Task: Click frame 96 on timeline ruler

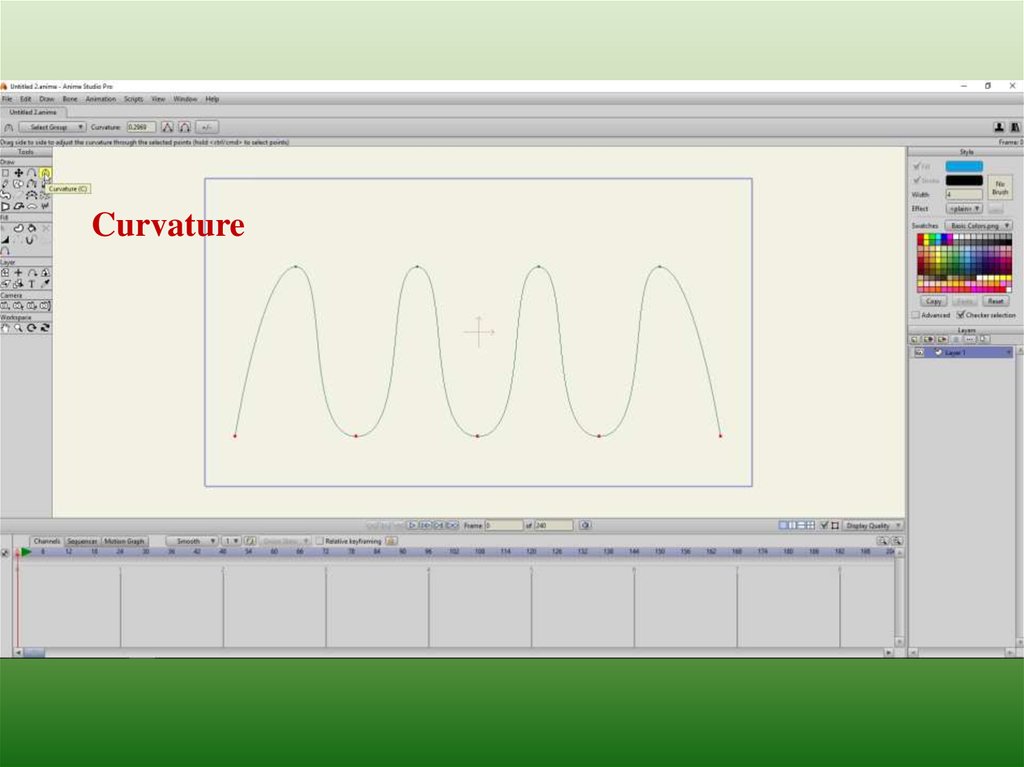Action: point(428,552)
